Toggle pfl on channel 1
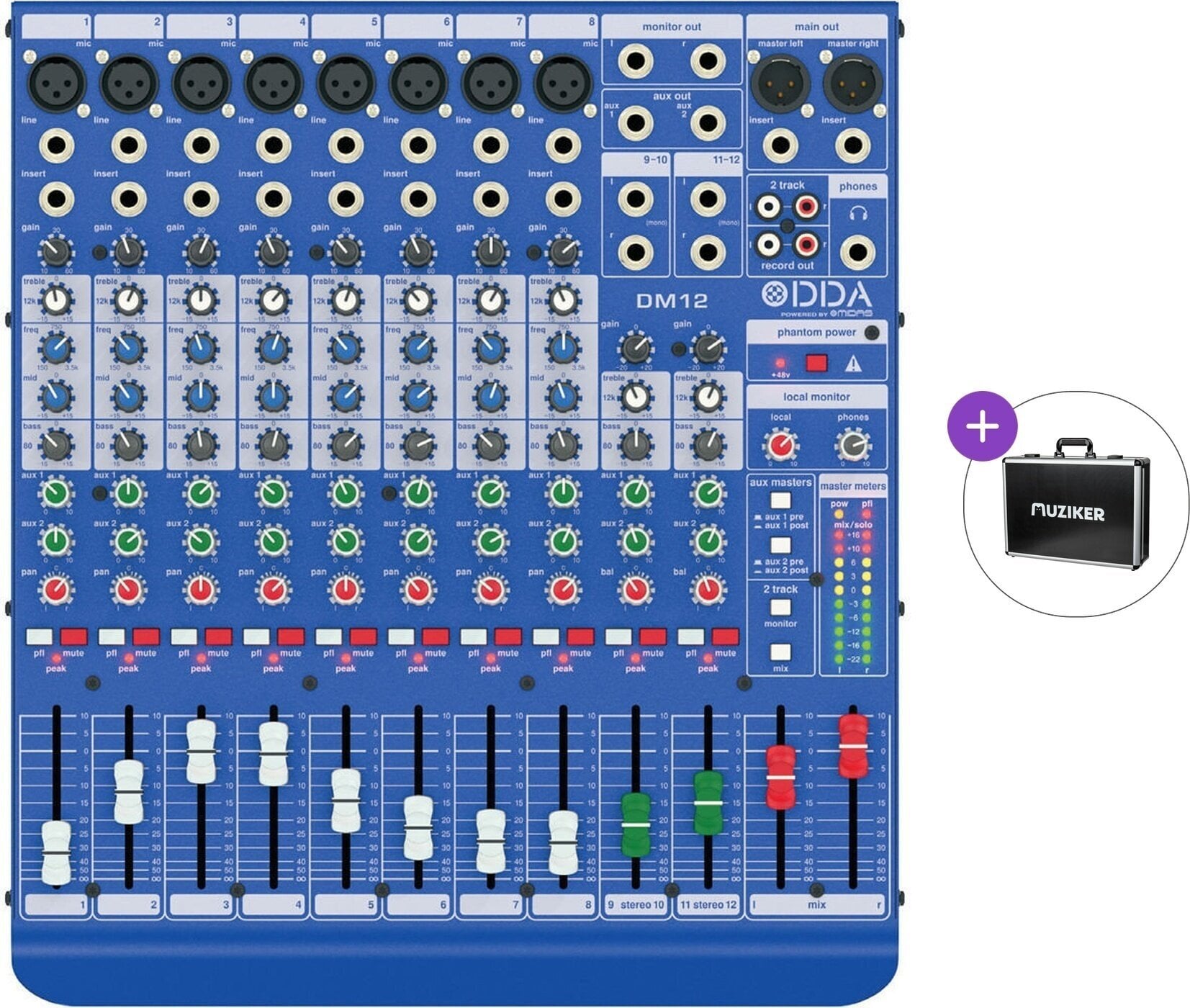1190x1008 pixels. (40, 636)
